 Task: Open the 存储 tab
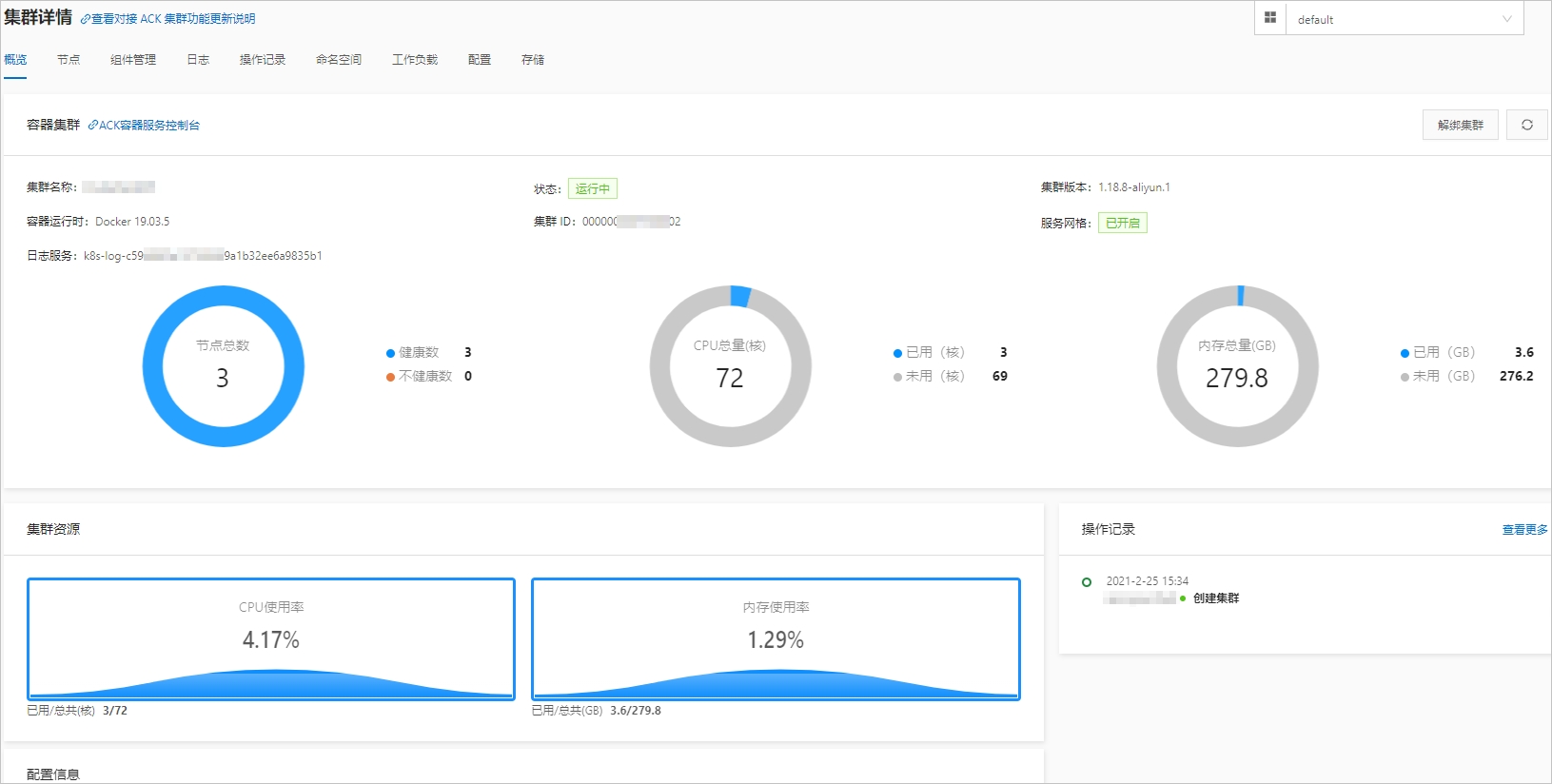click(533, 59)
